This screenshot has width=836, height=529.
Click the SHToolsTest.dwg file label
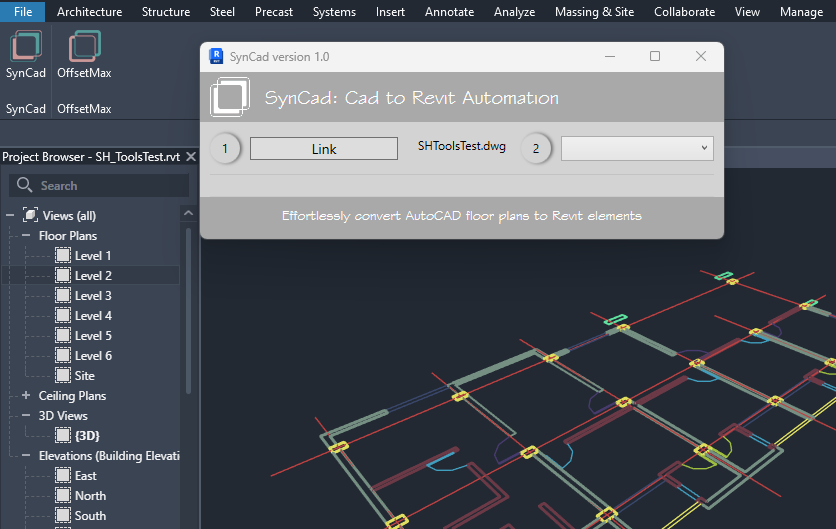pyautogui.click(x=462, y=146)
